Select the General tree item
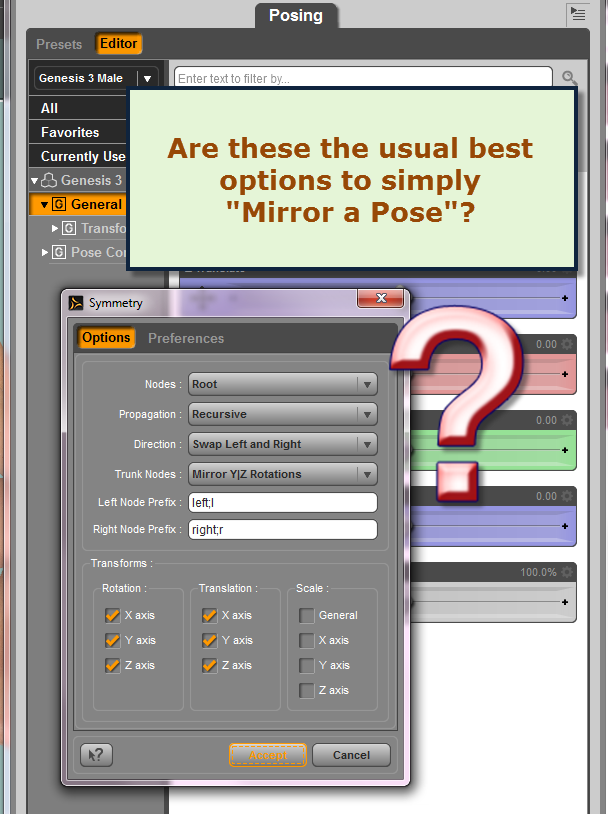The height and width of the screenshot is (814, 608). point(78,205)
